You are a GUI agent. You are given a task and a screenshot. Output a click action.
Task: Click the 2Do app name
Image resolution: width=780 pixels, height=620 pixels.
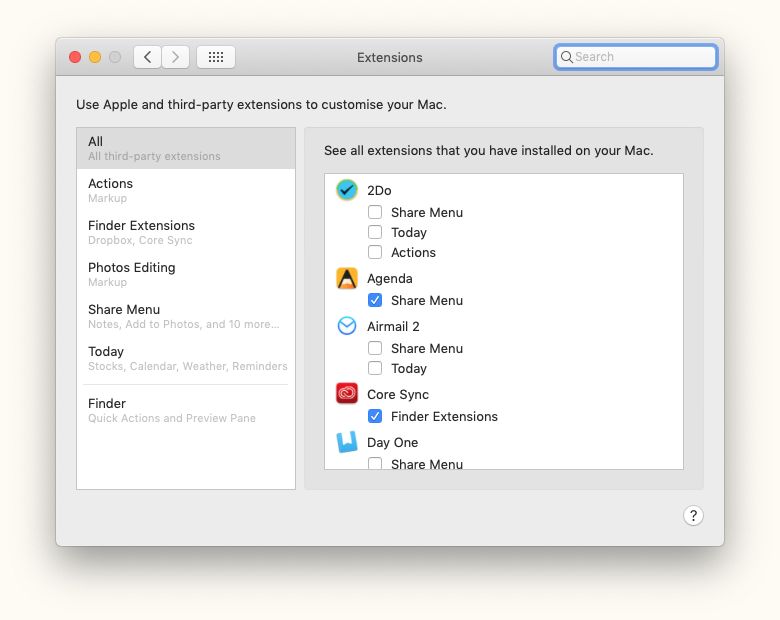coord(379,191)
